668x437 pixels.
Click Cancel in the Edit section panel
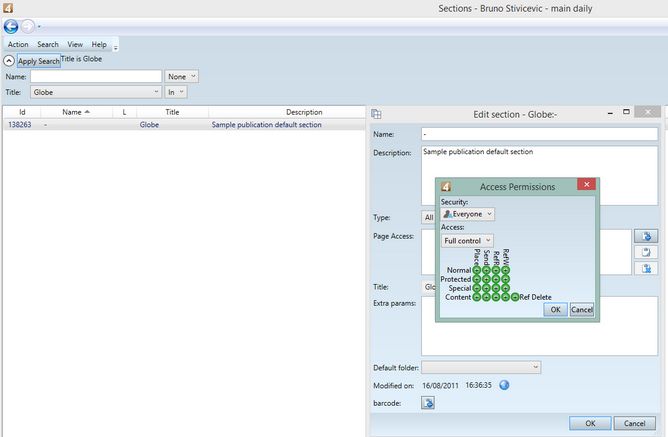tap(634, 423)
